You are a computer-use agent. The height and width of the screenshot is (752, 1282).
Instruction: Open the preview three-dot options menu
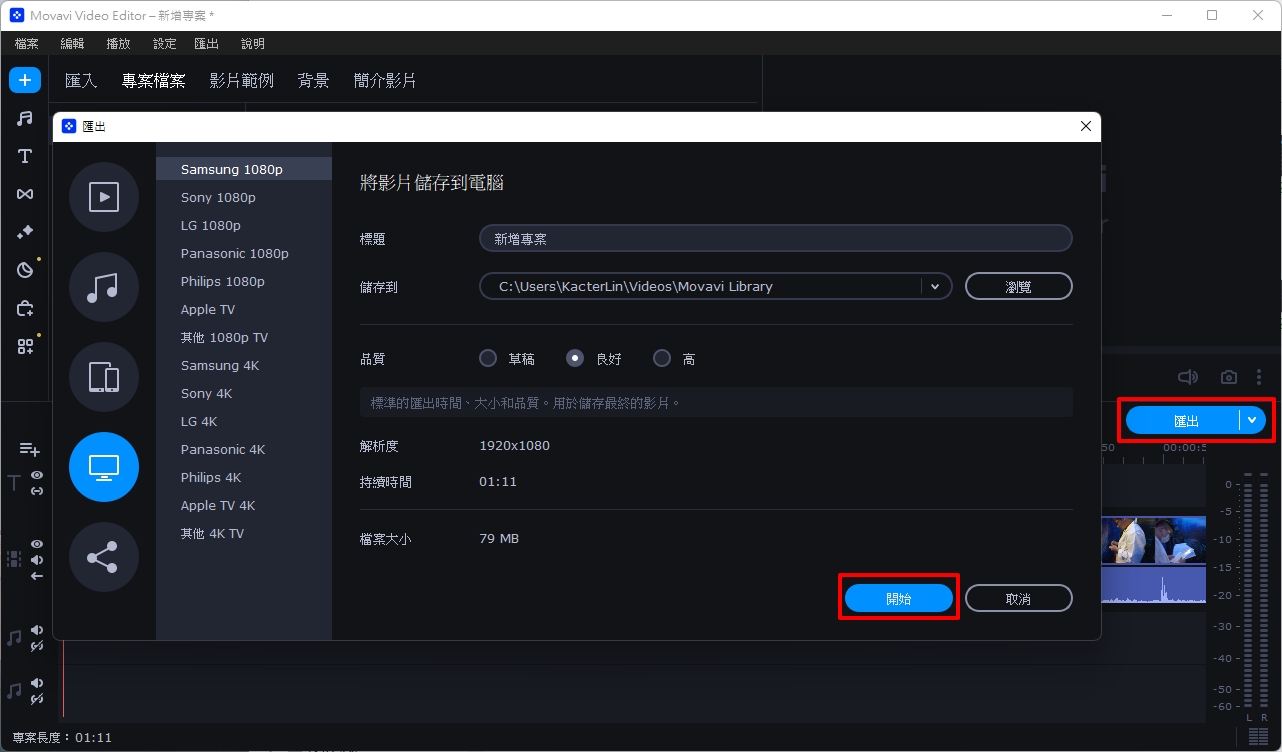(x=1259, y=377)
